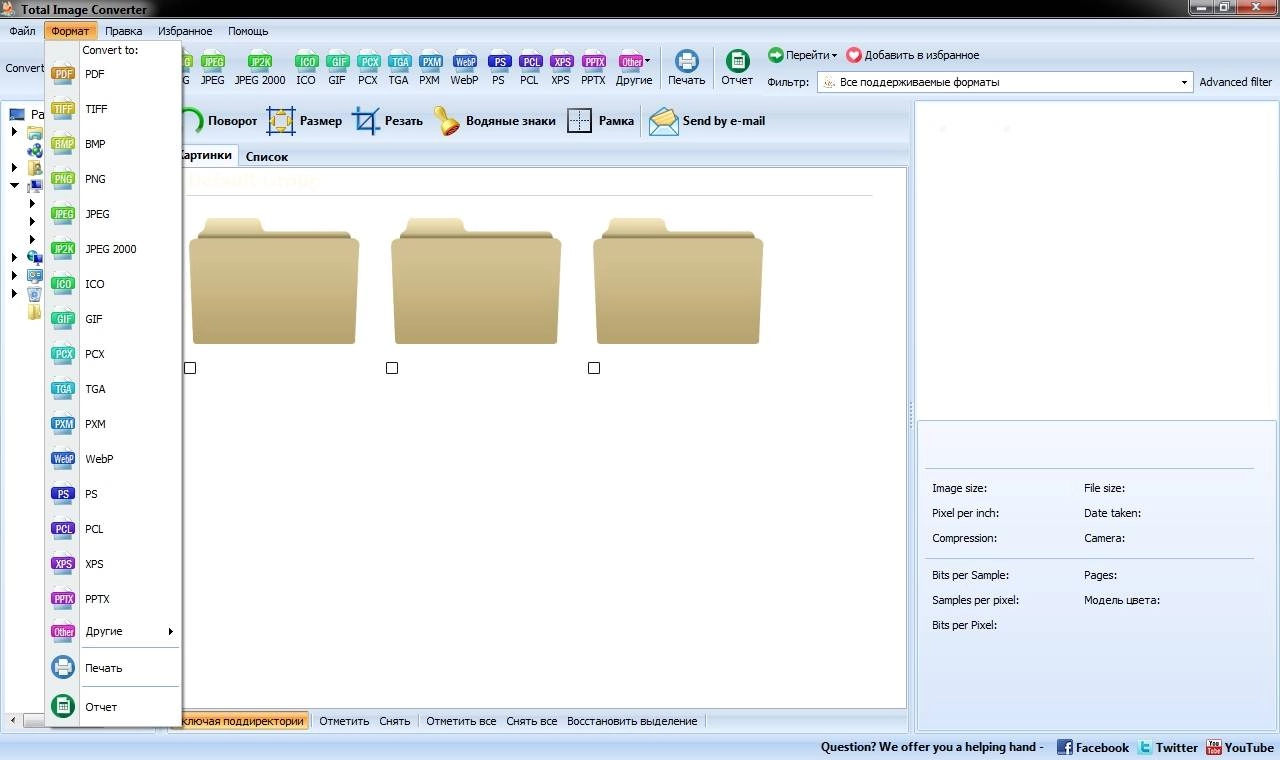Switch to the Список tab
Image resolution: width=1280 pixels, height=760 pixels.
point(267,156)
